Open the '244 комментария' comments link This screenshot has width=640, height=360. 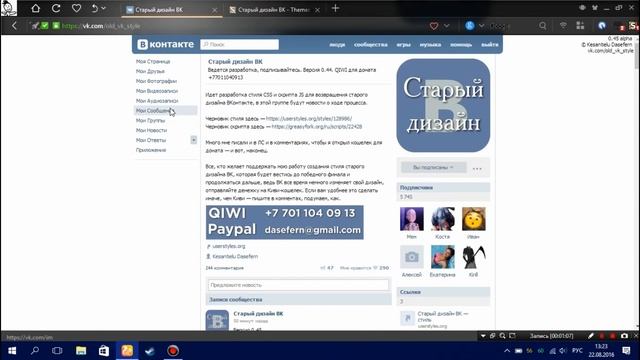click(x=224, y=268)
